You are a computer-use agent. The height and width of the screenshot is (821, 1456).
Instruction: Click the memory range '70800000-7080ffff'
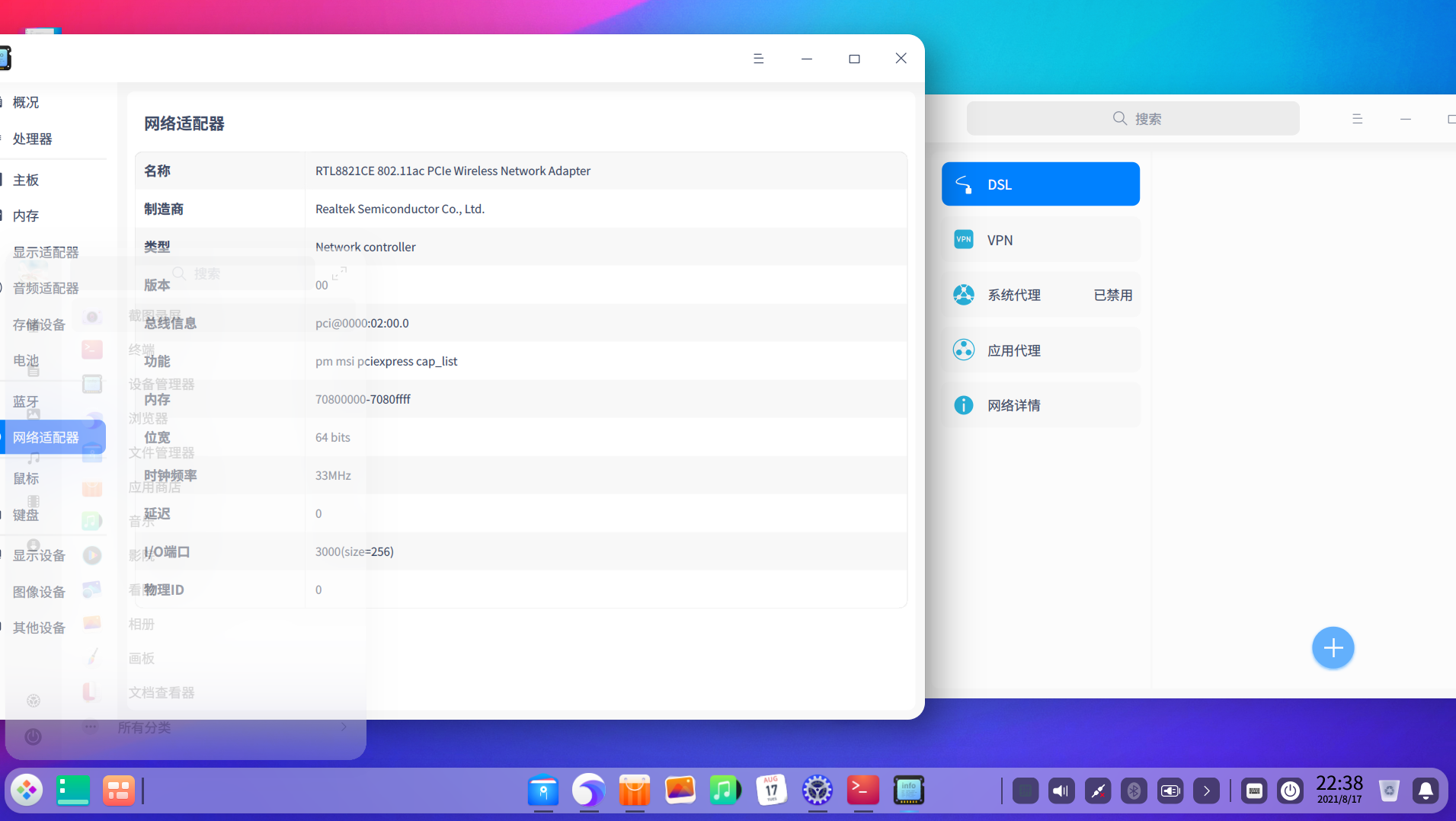coord(363,399)
